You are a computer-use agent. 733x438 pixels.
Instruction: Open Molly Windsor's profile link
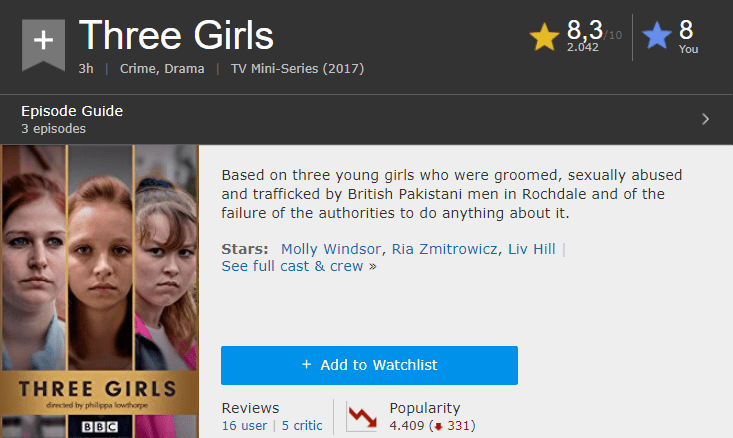[329, 249]
